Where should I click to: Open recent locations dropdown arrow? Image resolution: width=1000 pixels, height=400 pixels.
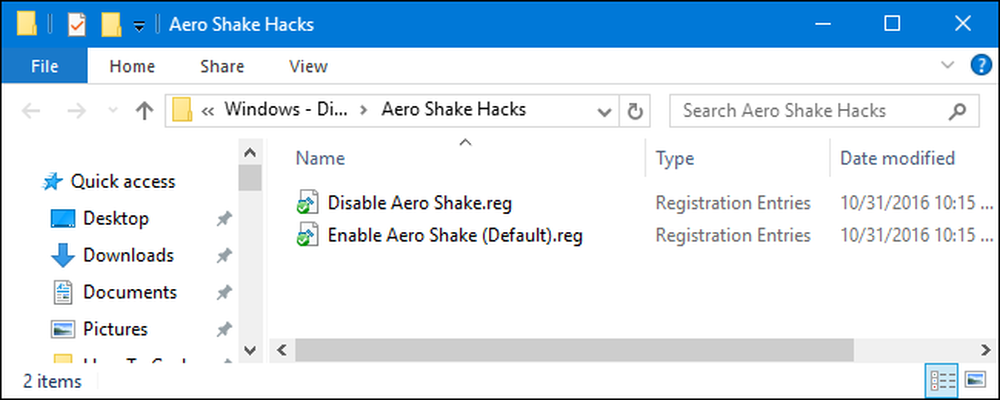coord(114,111)
